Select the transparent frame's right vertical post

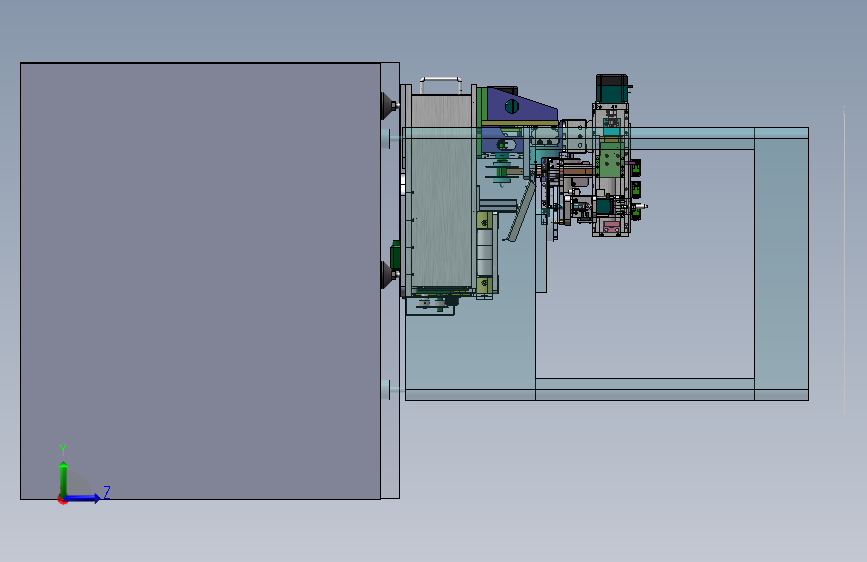point(781,264)
